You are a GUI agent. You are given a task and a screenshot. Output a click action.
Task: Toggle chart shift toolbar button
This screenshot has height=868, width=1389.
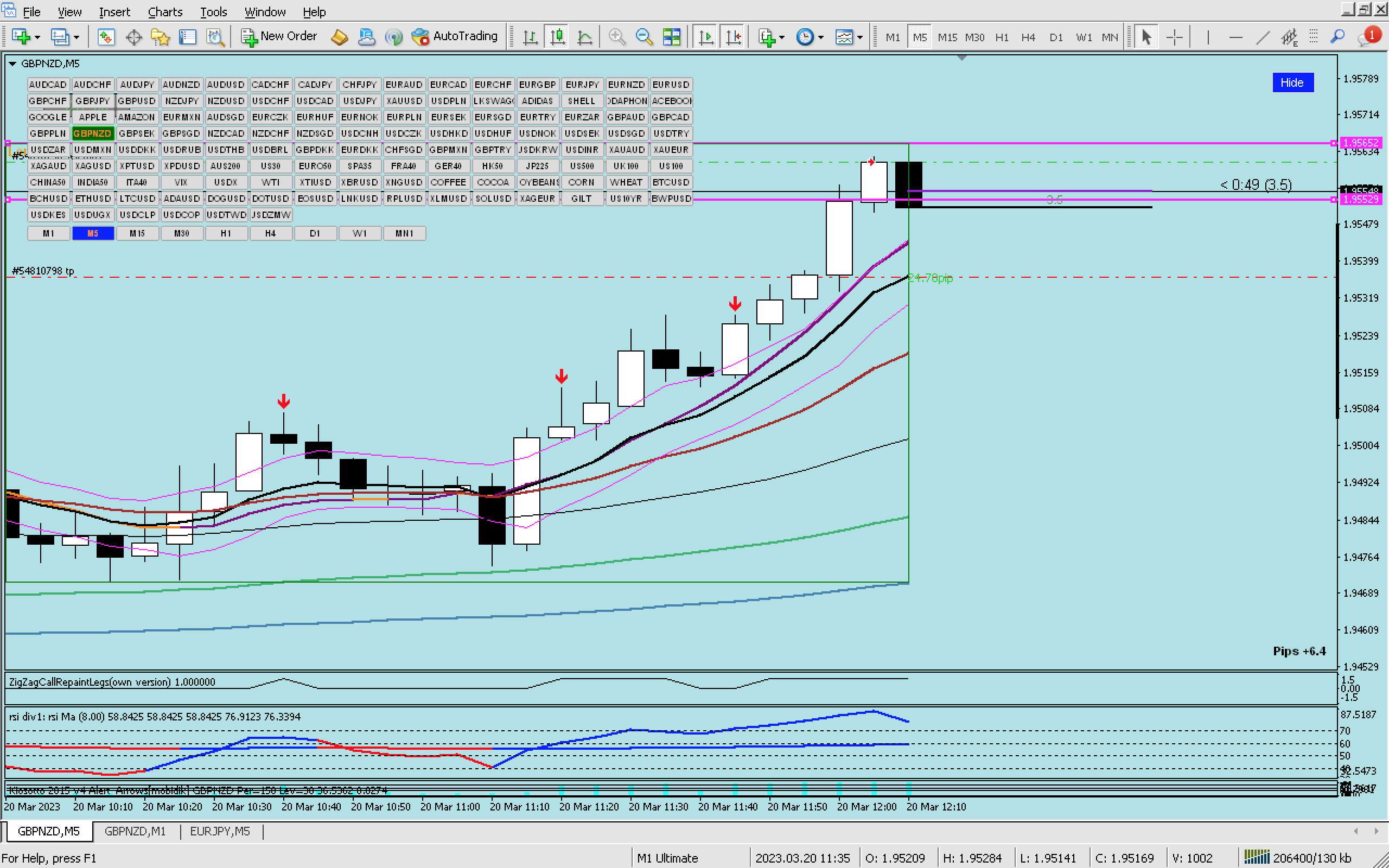point(733,37)
